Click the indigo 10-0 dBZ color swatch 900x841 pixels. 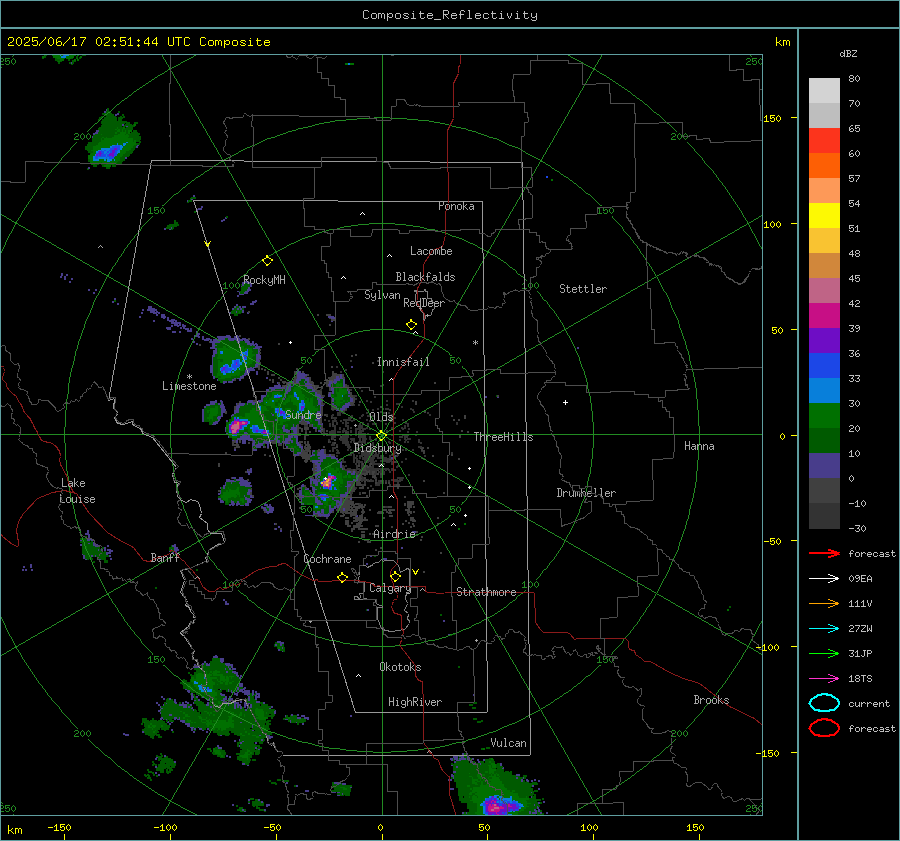(824, 466)
